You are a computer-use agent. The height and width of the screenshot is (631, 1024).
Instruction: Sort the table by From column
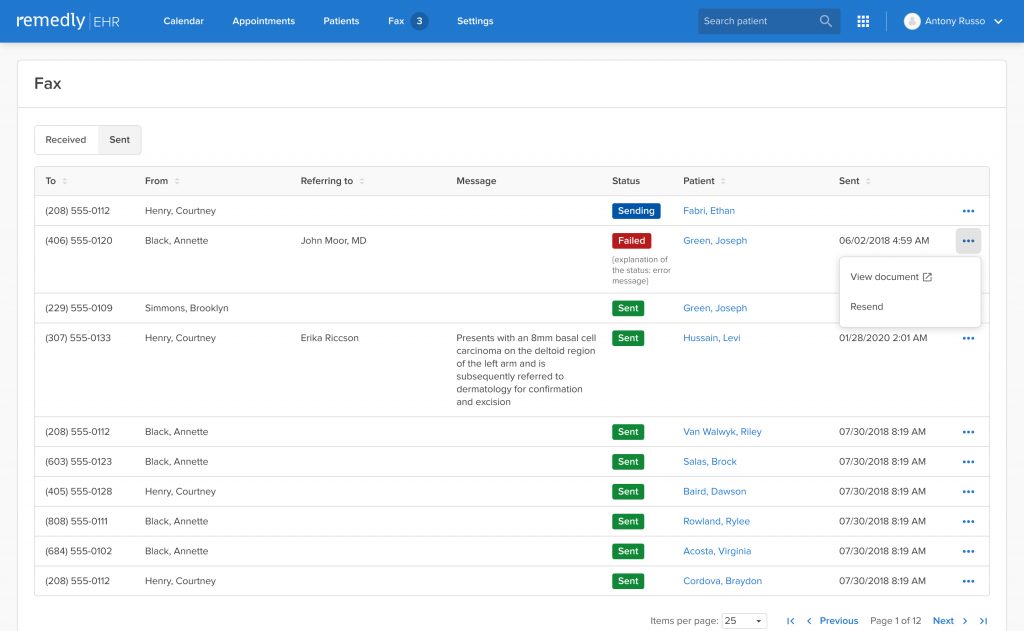coord(177,181)
